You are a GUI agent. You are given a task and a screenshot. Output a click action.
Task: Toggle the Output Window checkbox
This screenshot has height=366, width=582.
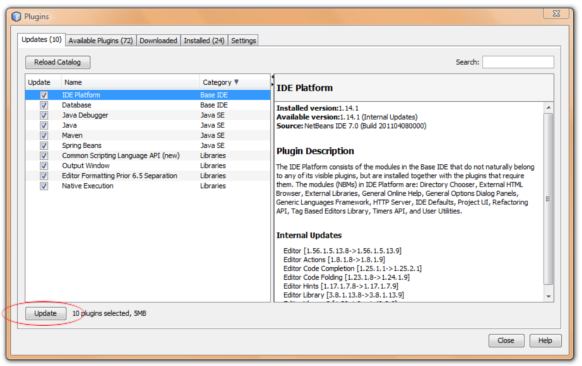tap(44, 166)
